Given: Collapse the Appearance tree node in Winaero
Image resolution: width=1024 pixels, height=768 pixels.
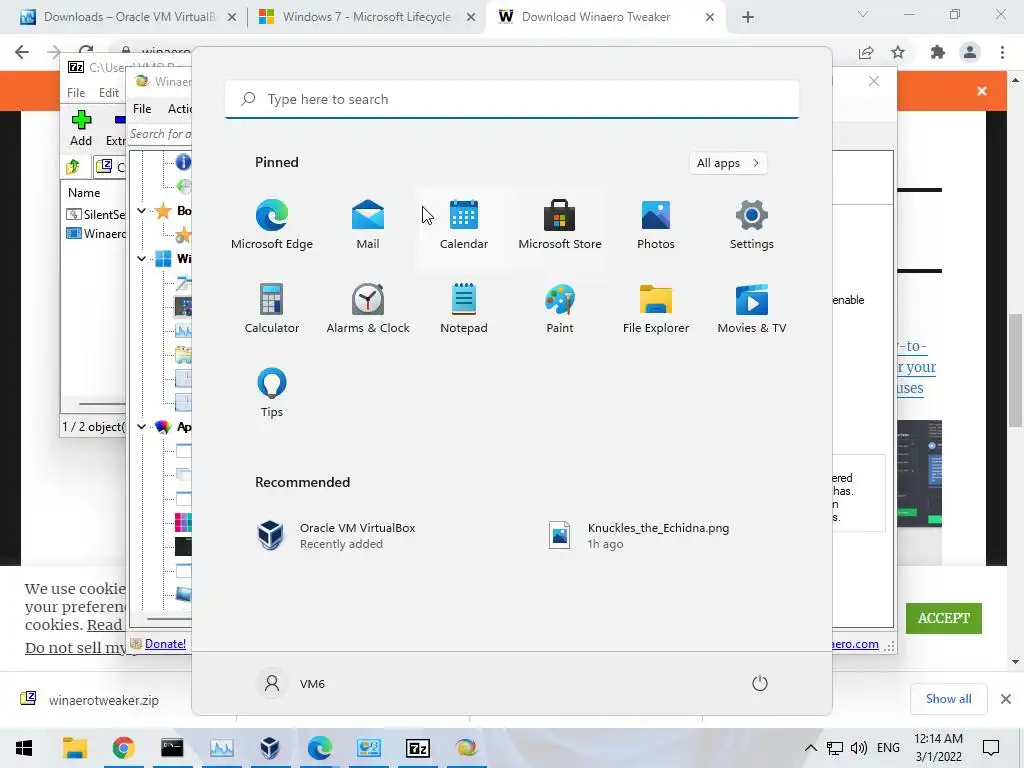Looking at the screenshot, I should coord(141,426).
